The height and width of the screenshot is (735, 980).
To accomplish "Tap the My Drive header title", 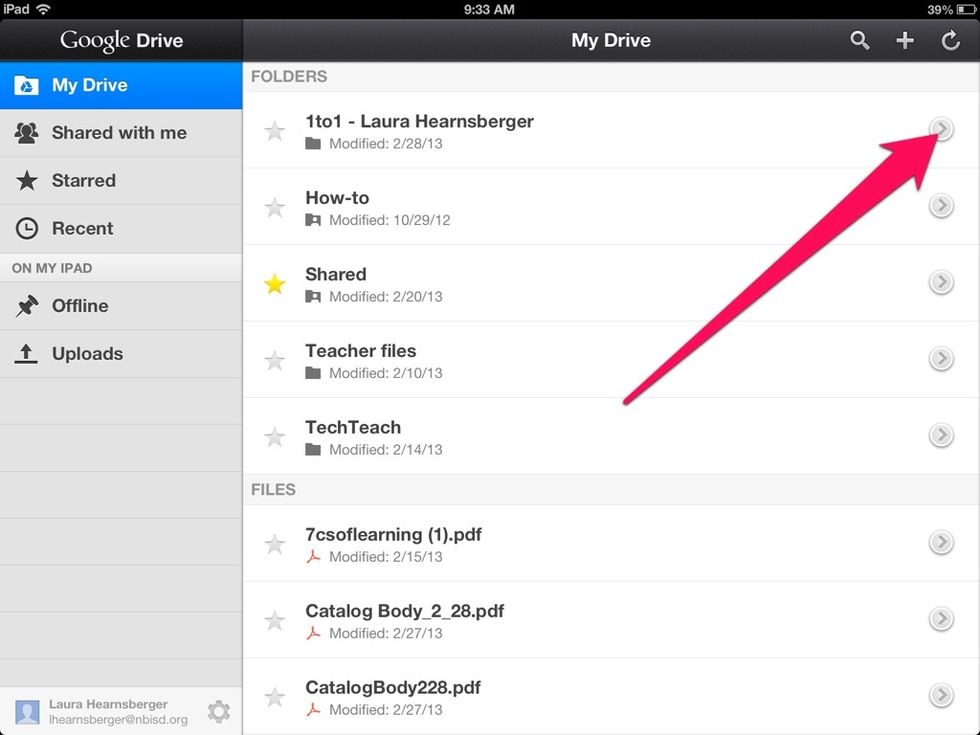I will (x=611, y=41).
